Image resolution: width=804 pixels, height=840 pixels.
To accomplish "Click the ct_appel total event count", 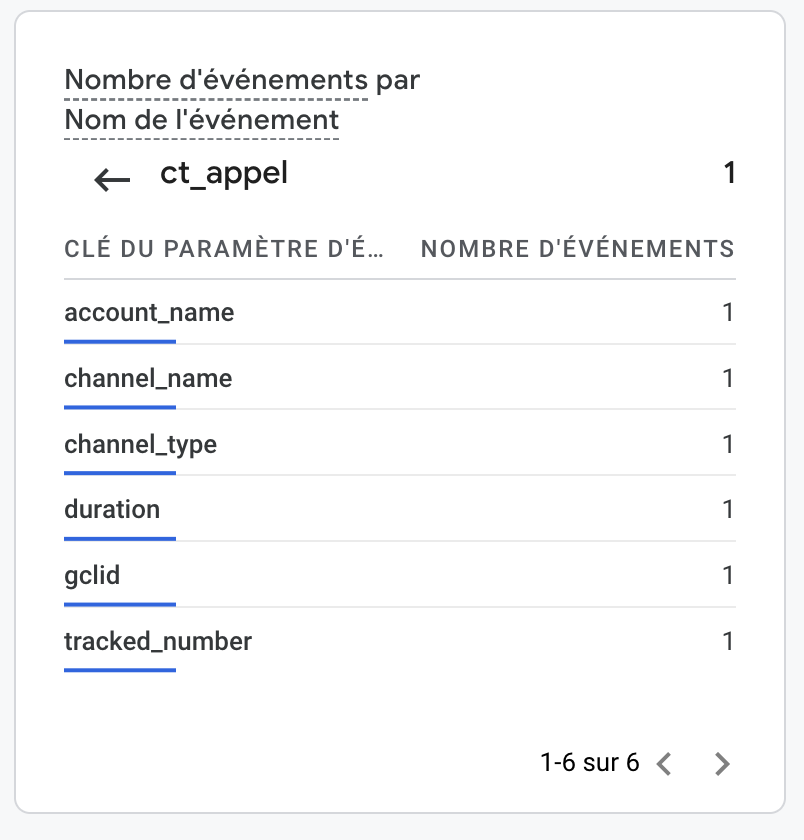I will pos(729,173).
